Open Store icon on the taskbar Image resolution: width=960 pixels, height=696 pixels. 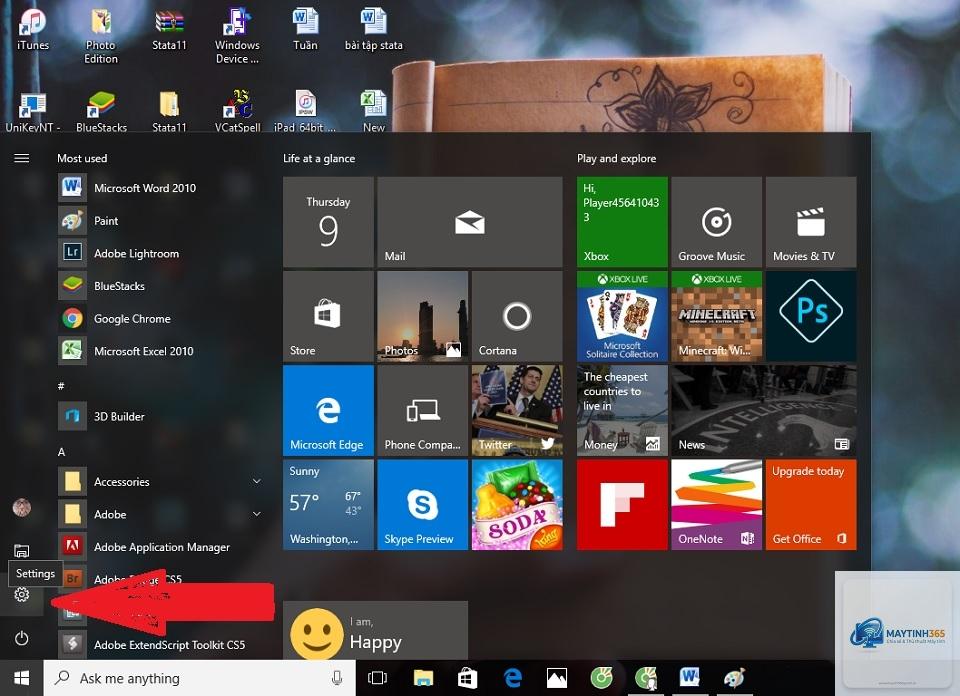[x=468, y=678]
